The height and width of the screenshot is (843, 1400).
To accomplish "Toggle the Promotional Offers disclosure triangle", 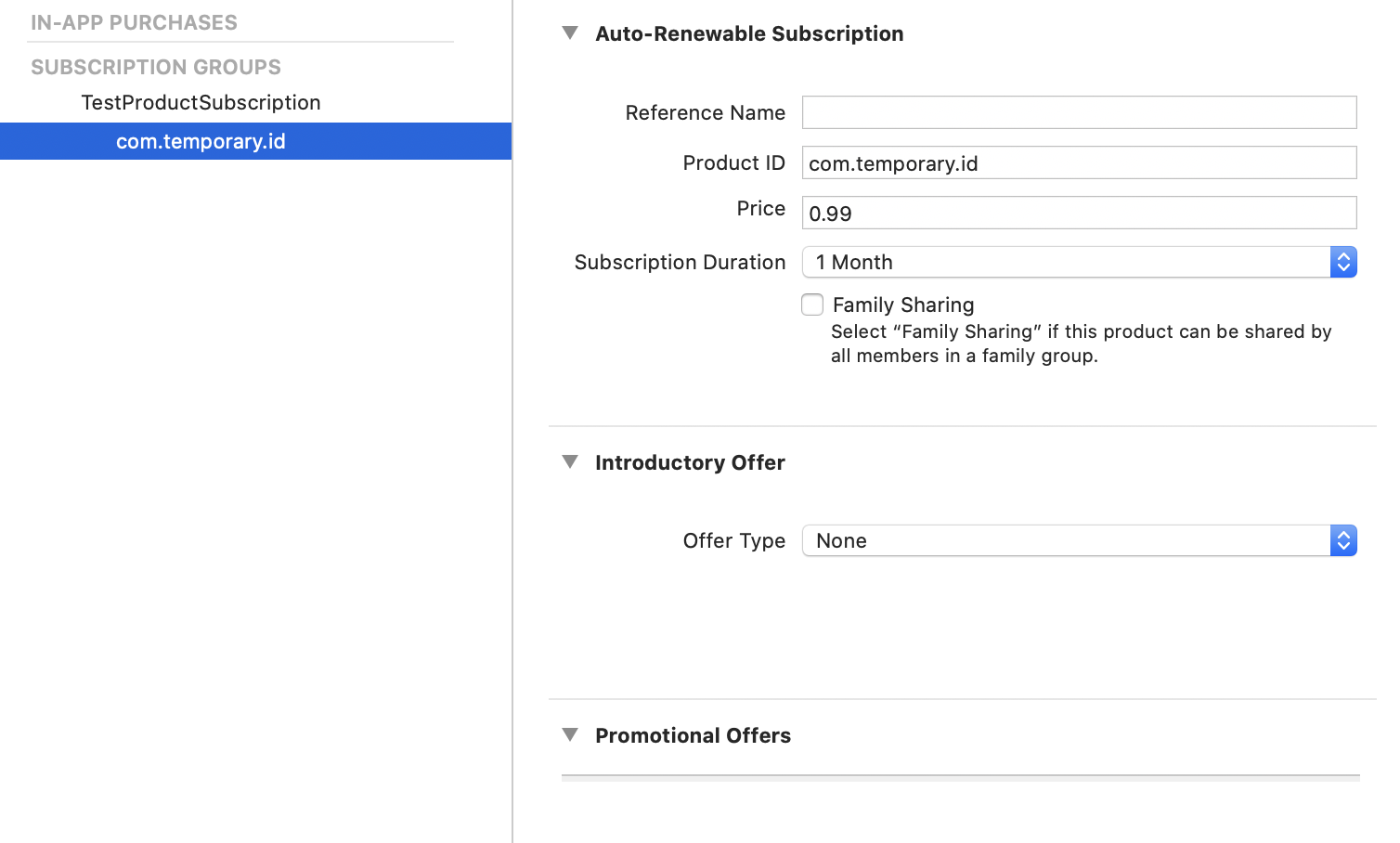I will coord(570,735).
